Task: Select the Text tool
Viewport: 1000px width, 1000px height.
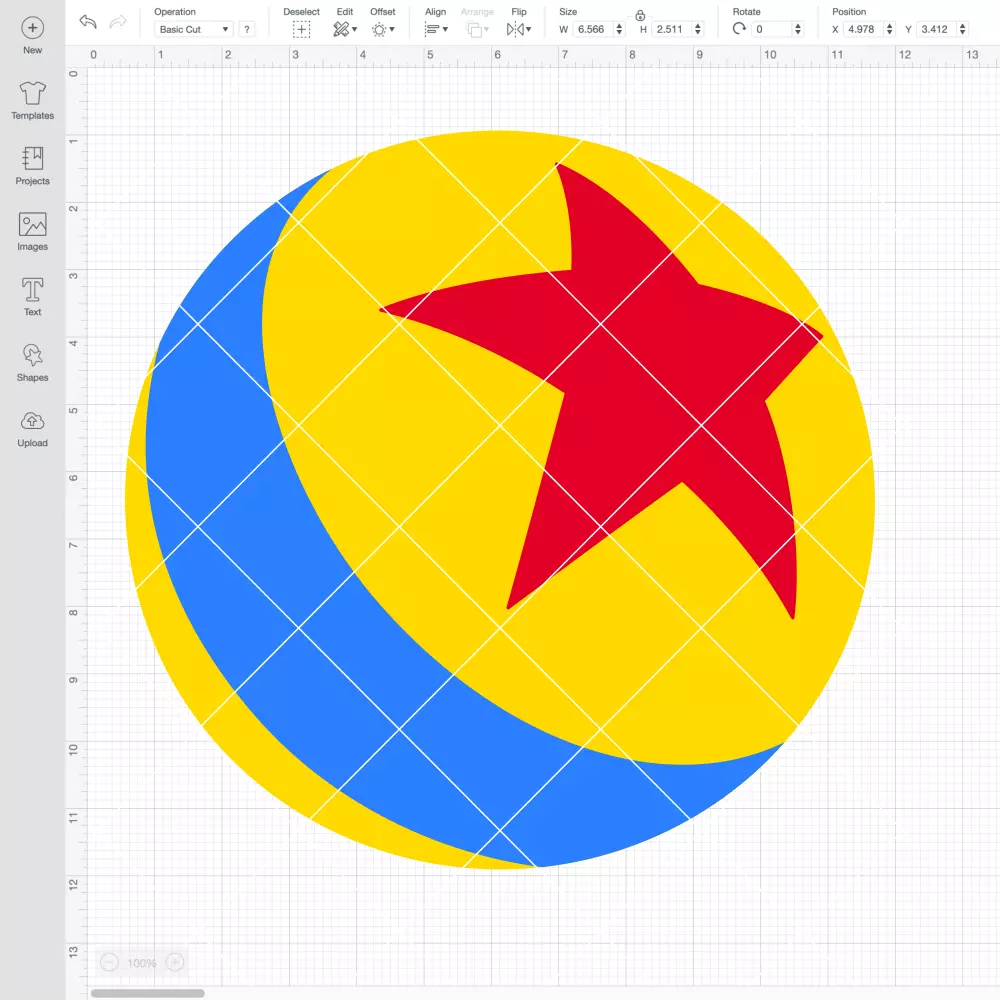Action: (33, 290)
